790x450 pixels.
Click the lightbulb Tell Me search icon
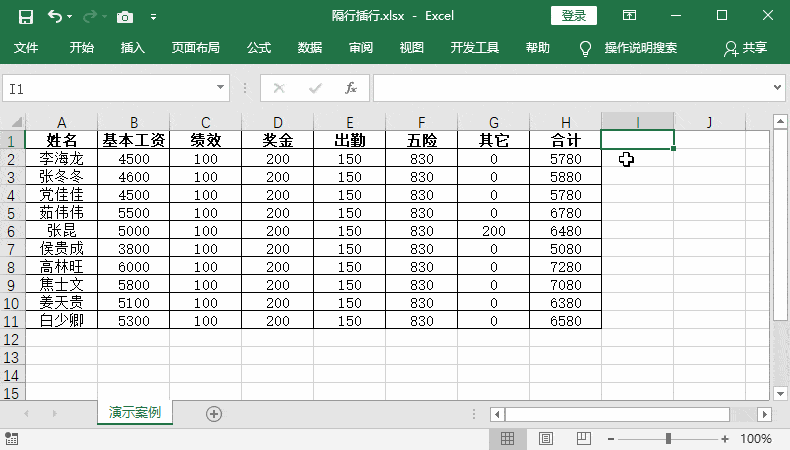click(585, 48)
